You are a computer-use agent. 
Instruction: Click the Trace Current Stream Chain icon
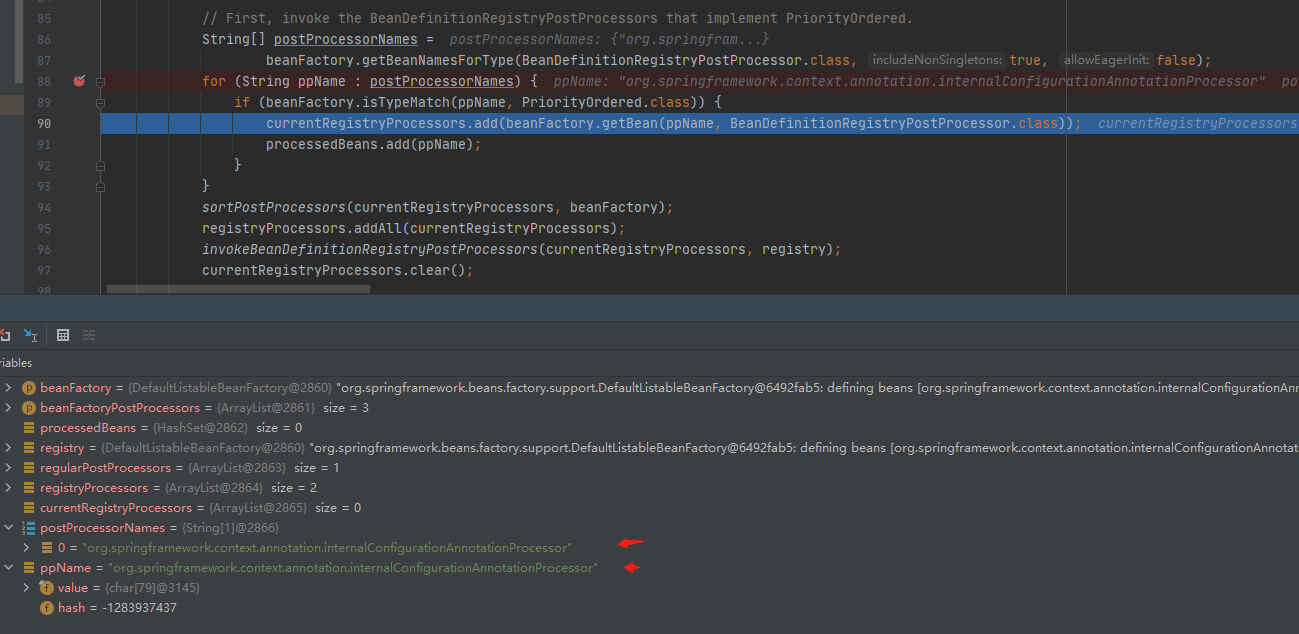point(89,335)
